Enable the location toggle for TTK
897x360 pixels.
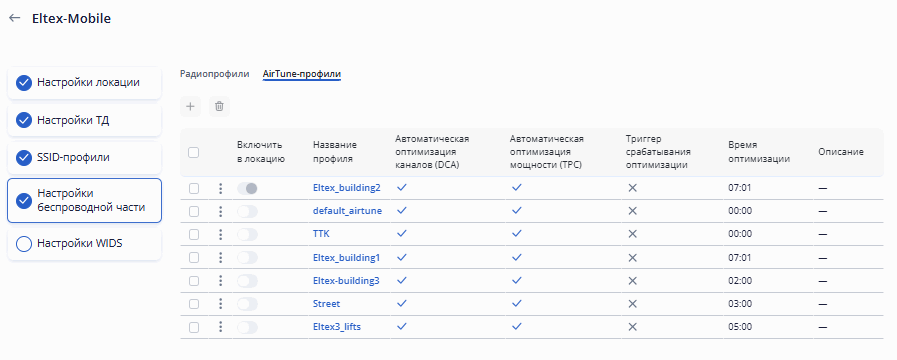247,235
